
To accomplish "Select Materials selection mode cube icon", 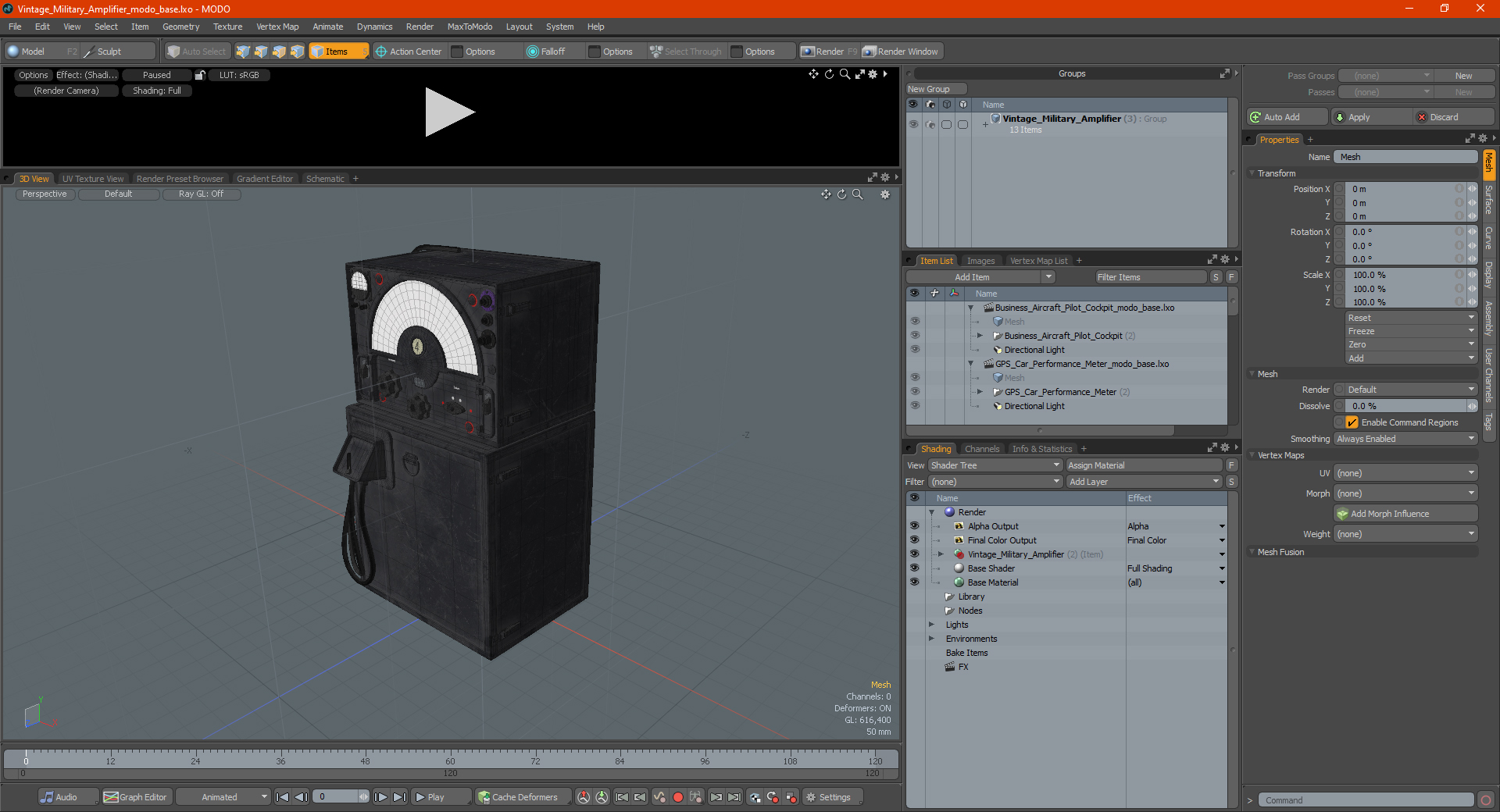I will (297, 52).
